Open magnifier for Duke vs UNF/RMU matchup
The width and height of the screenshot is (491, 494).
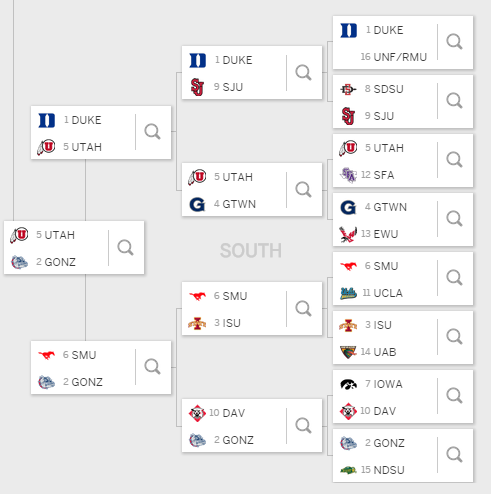click(x=454, y=42)
